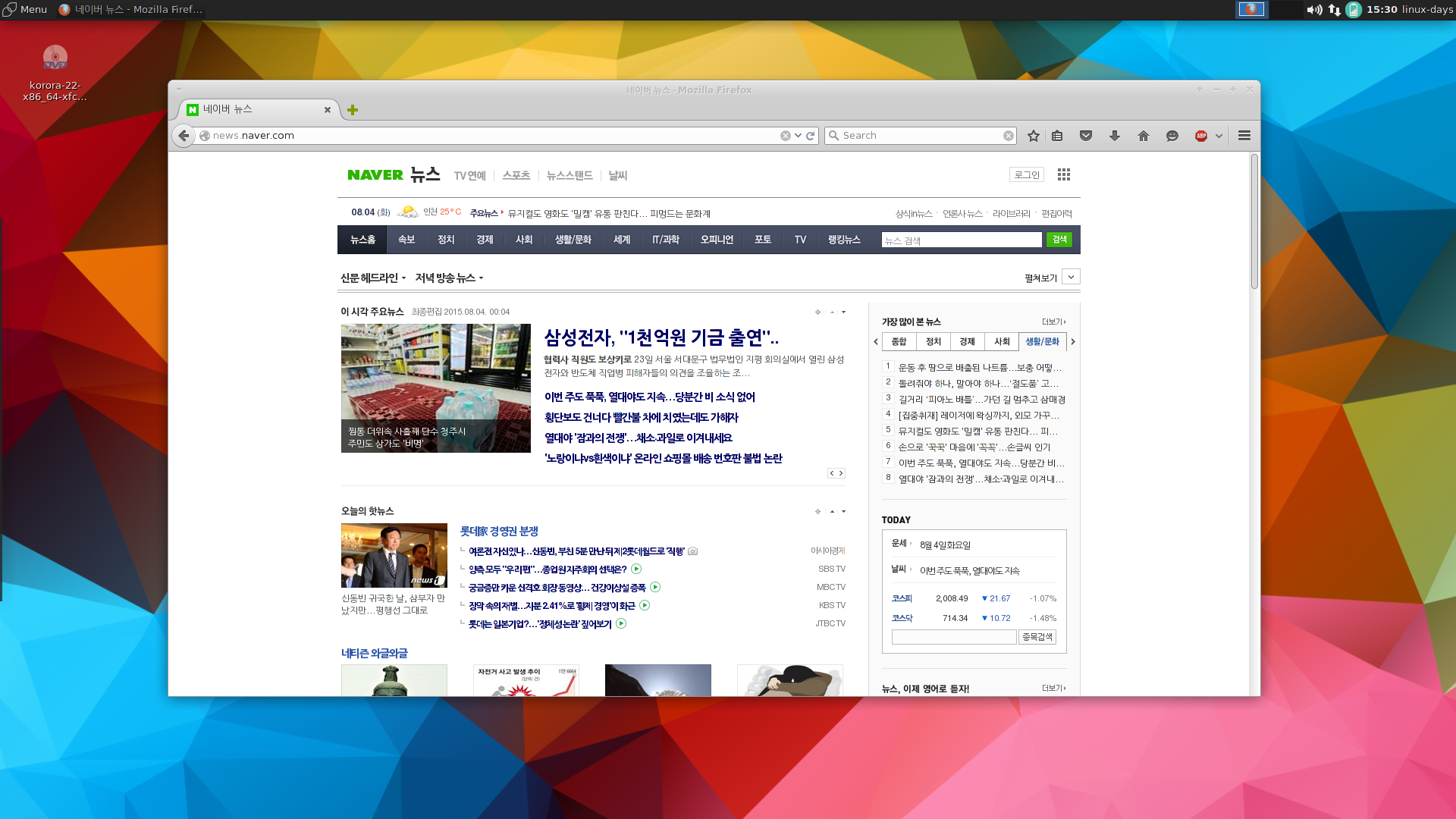Switch most-viewed list to 경제 tab
1456x819 pixels.
(x=967, y=341)
